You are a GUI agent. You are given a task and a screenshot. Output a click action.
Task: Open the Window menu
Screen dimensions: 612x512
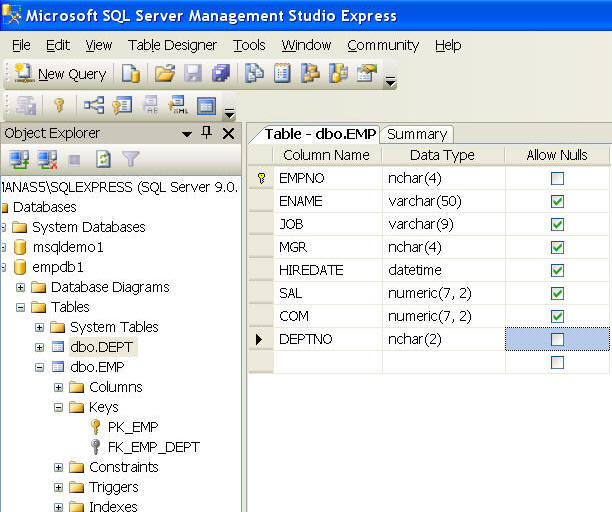306,45
